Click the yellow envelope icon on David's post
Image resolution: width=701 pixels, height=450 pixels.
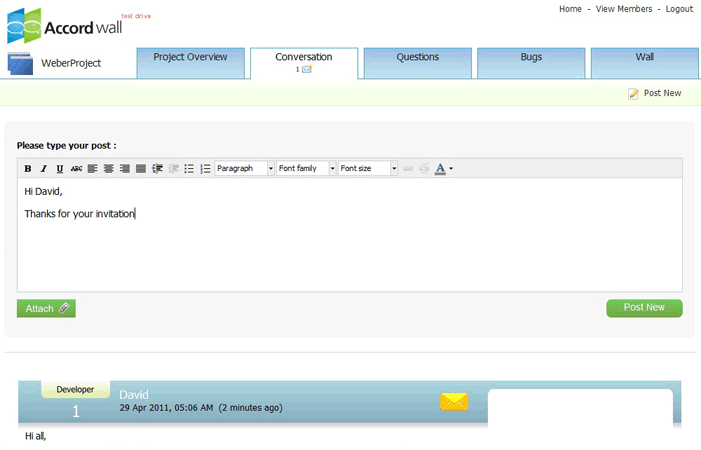point(454,402)
